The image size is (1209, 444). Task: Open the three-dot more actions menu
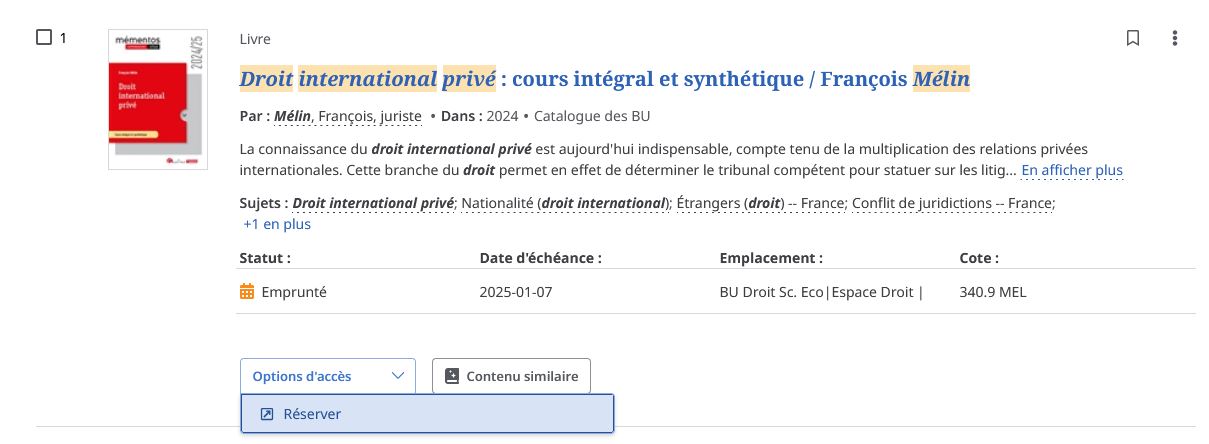point(1175,38)
